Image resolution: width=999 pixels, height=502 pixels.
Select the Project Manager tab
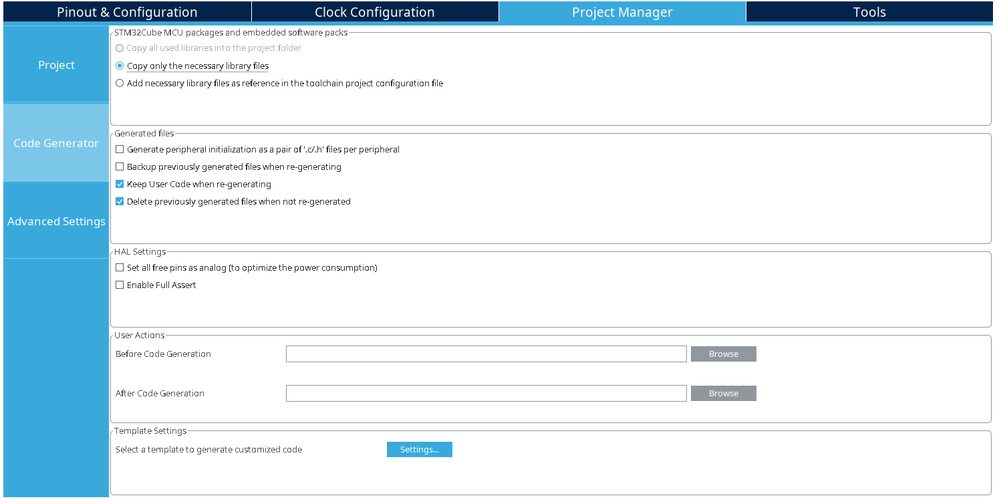(621, 12)
